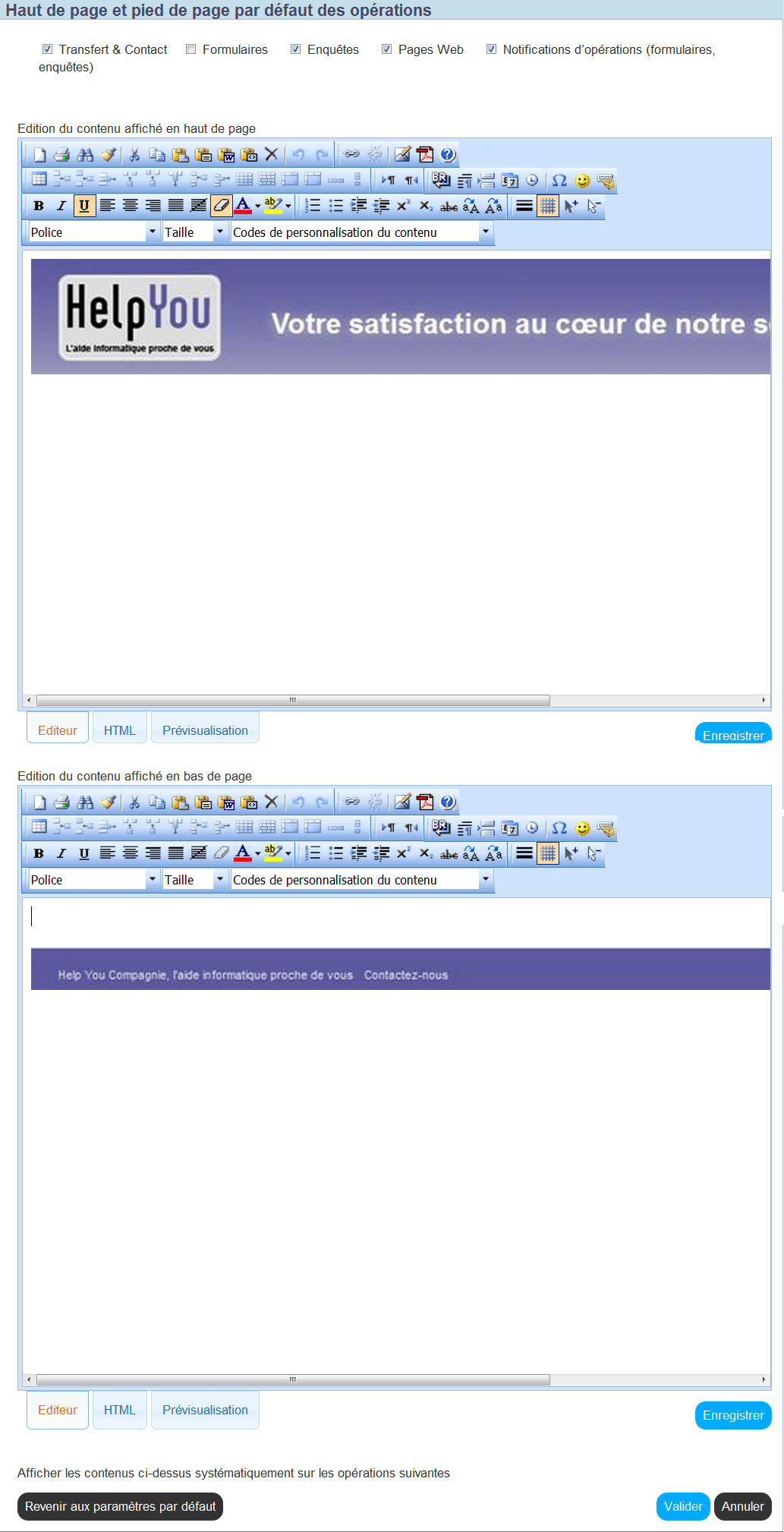Uncheck the Enquêtes checkbox
The height and width of the screenshot is (1532, 784).
pos(296,49)
